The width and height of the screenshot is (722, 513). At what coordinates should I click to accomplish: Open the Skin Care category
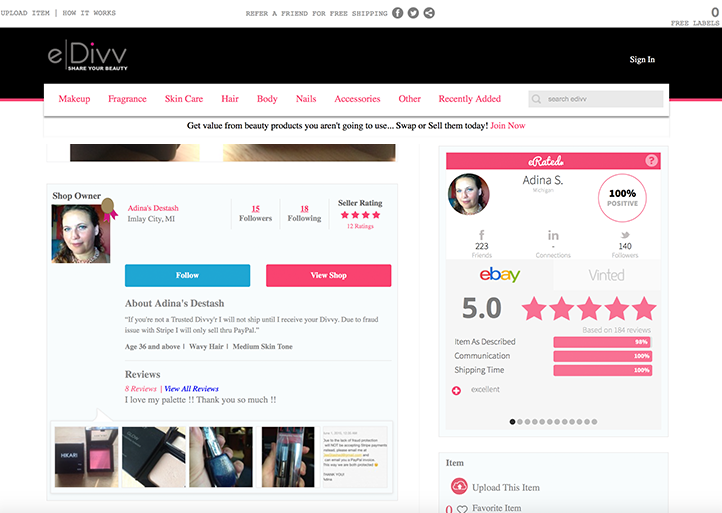(184, 99)
